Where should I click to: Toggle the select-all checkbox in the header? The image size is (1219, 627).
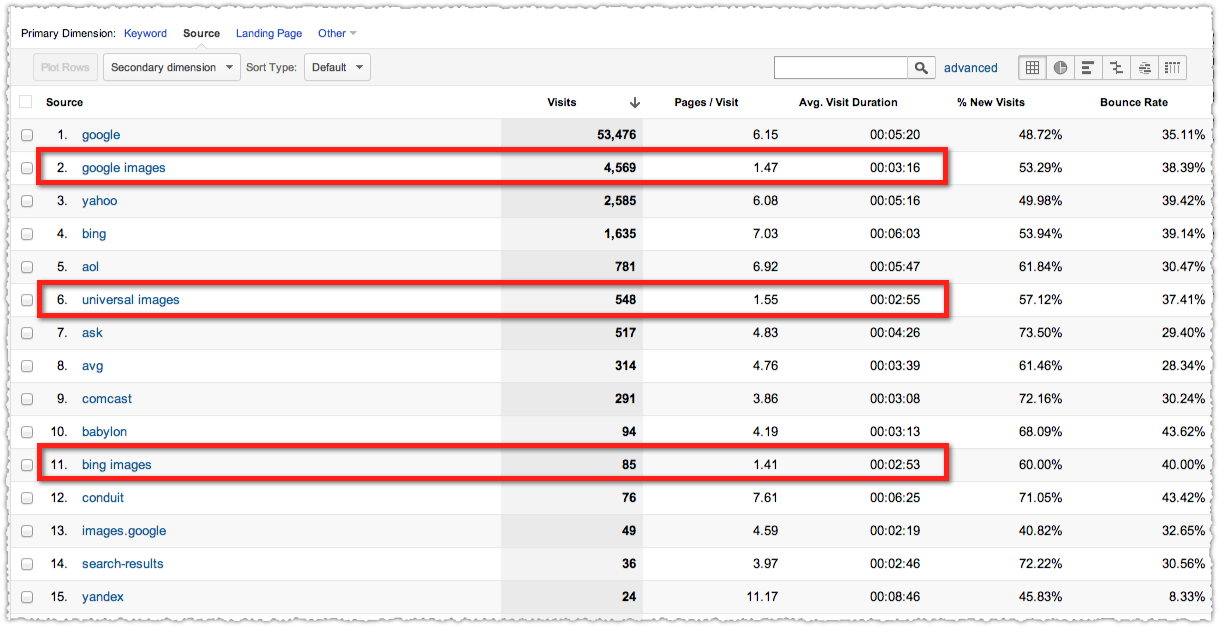coord(27,102)
